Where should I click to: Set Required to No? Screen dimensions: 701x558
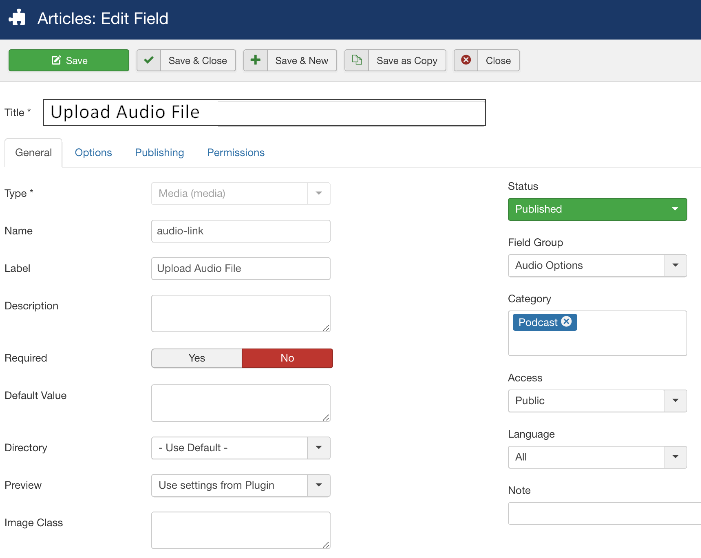[x=287, y=358]
